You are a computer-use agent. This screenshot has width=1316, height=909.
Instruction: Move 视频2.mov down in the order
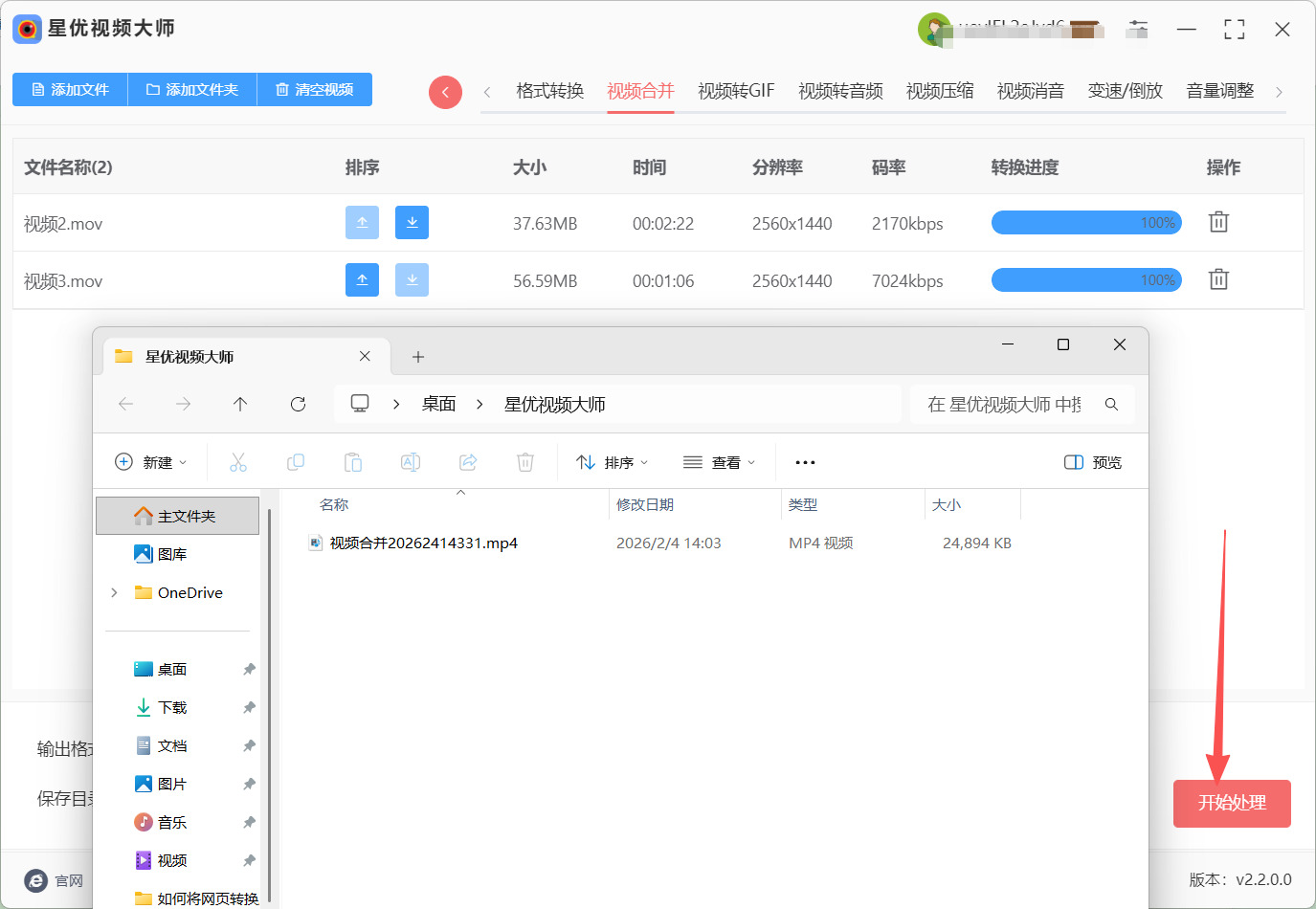pyautogui.click(x=412, y=223)
